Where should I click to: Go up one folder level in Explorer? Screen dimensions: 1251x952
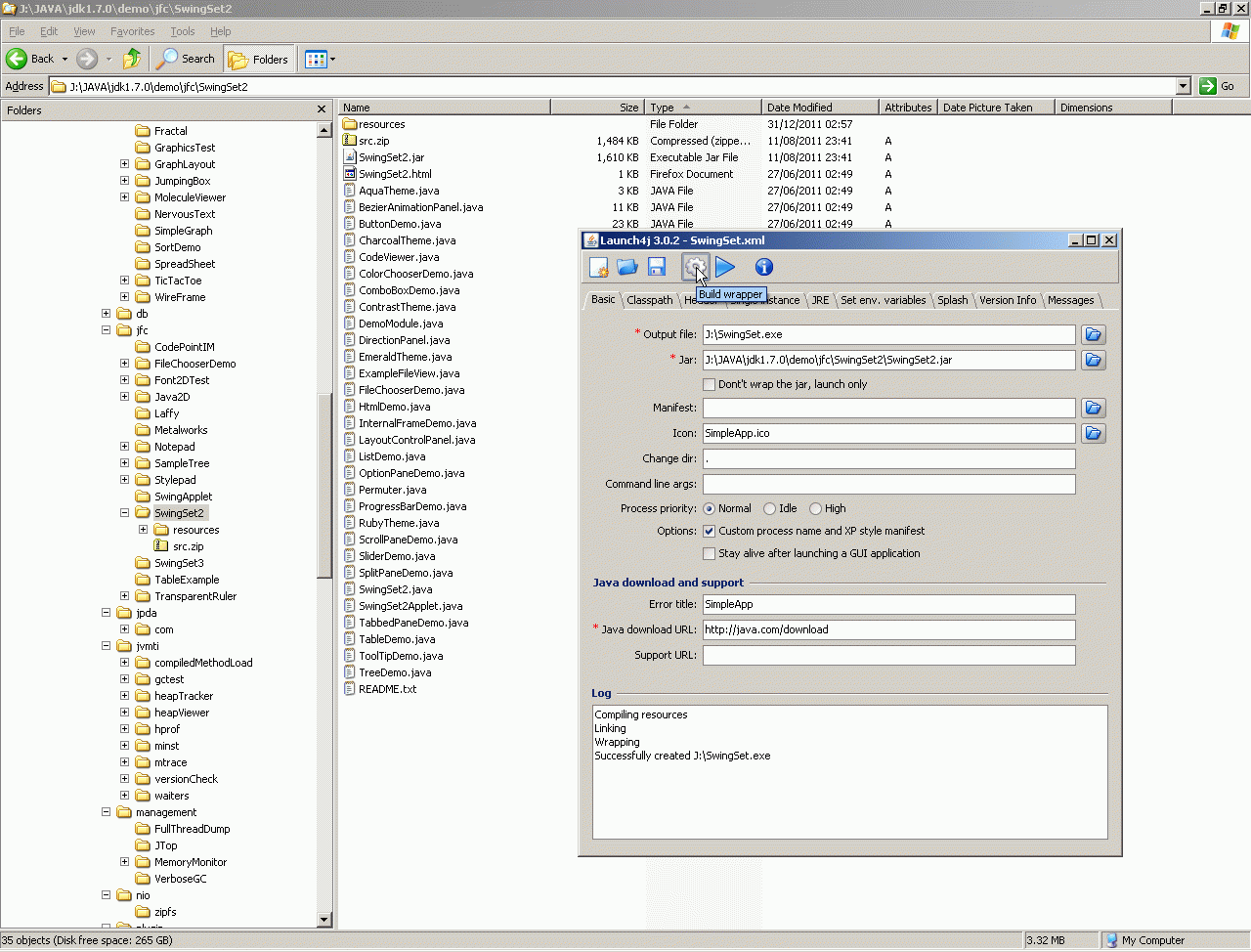pos(132,59)
